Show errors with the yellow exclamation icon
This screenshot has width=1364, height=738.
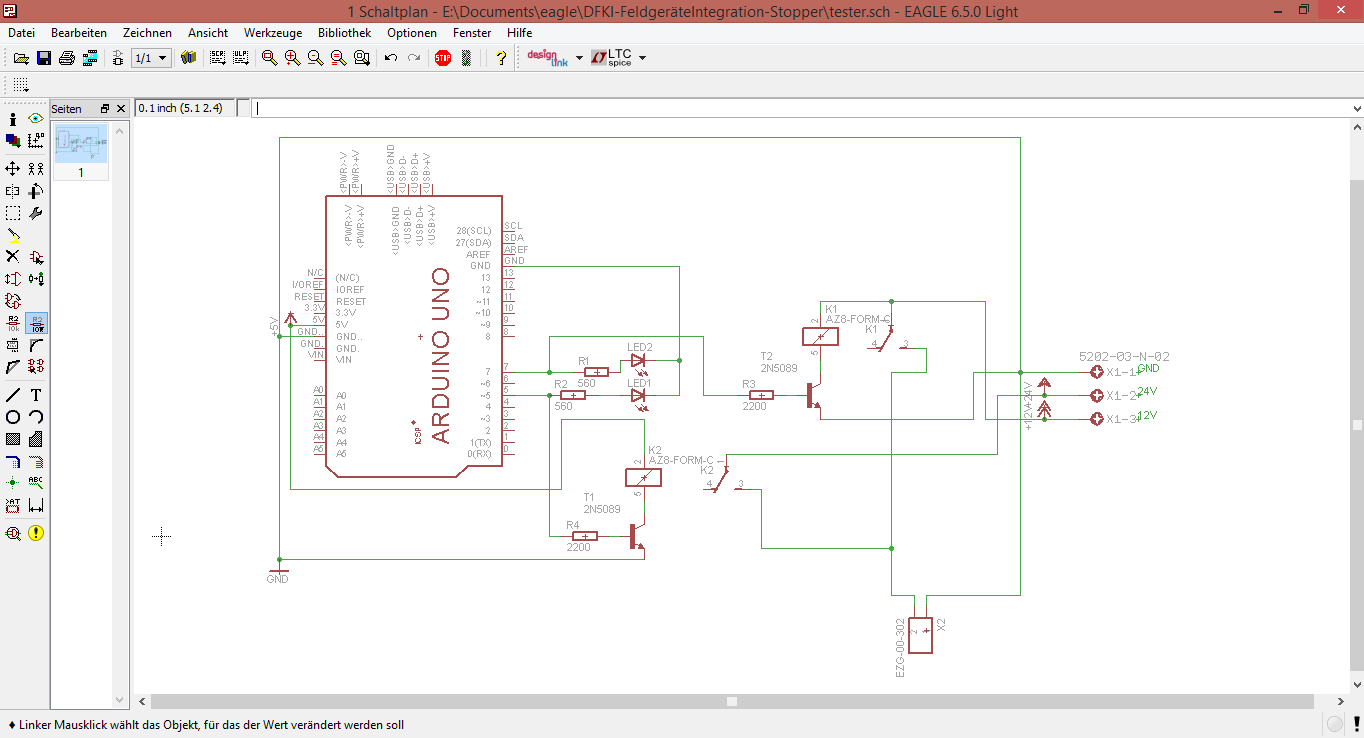[x=36, y=533]
